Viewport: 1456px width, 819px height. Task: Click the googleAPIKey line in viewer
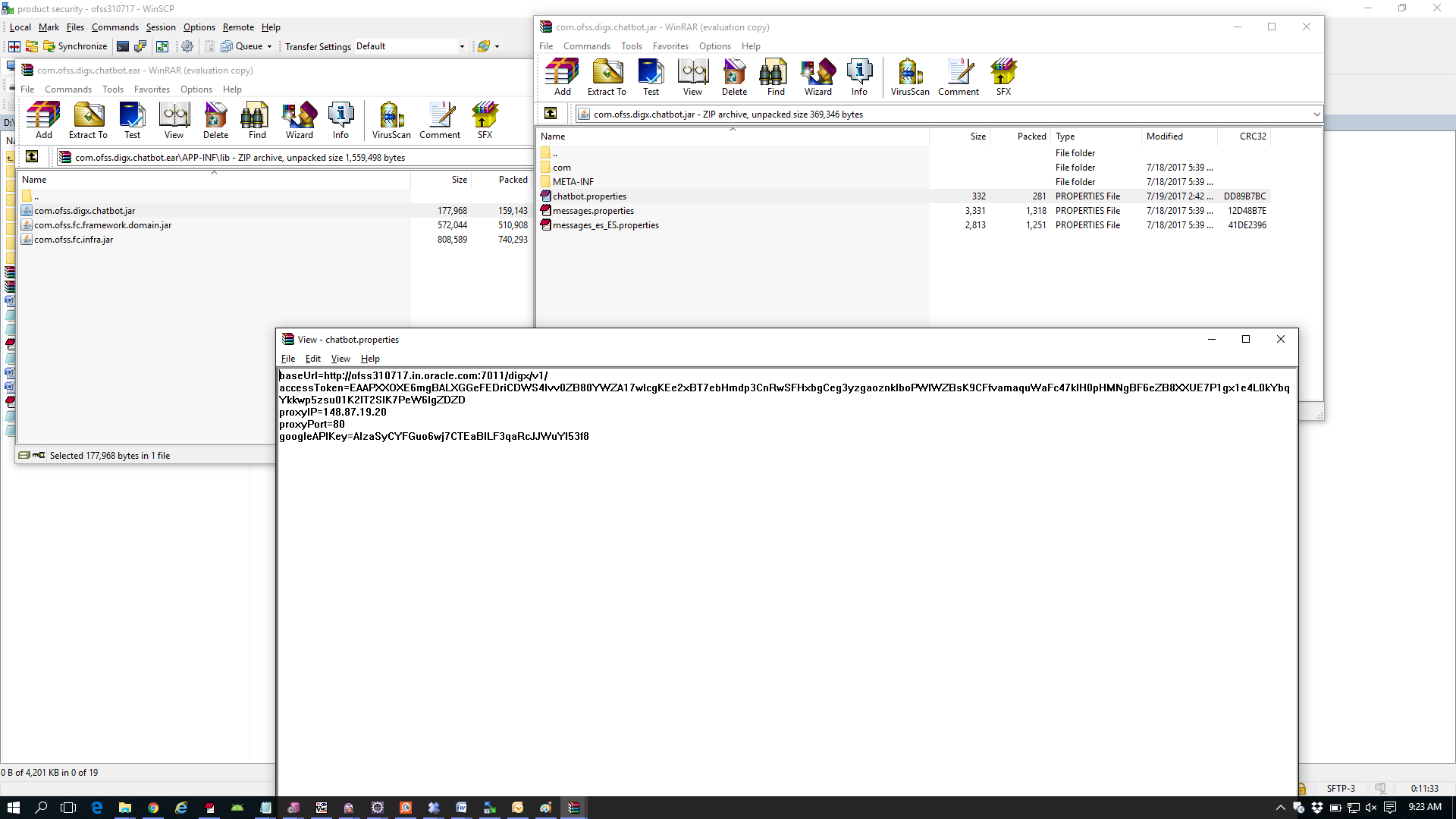[x=434, y=436]
